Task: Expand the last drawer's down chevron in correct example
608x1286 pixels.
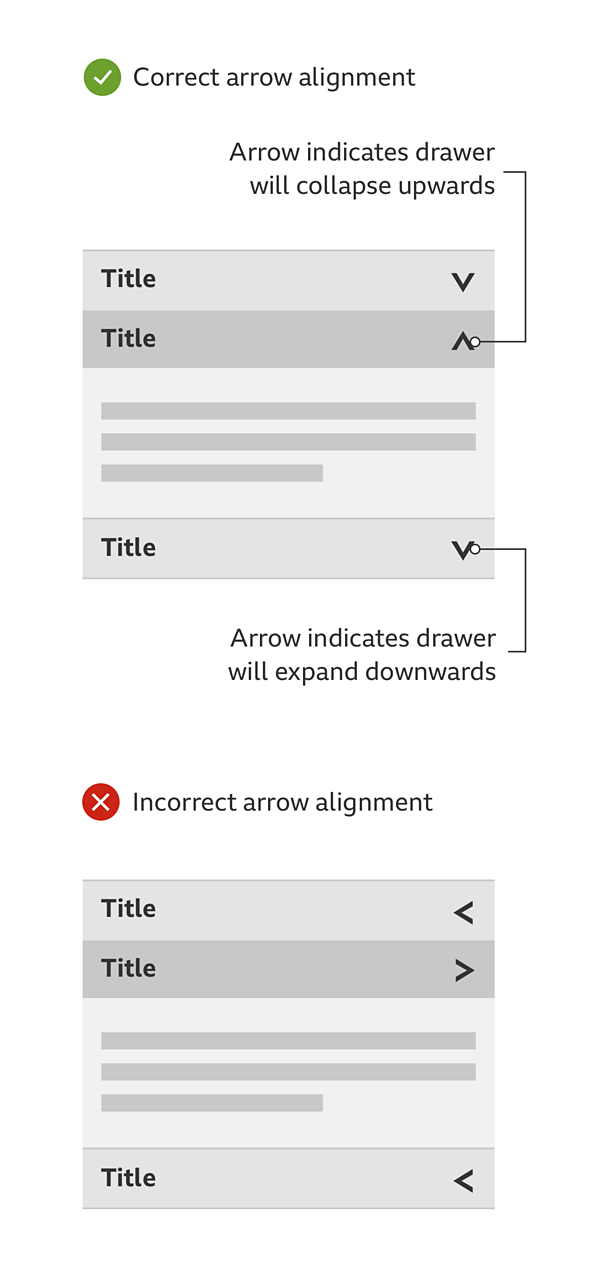Action: pos(461,549)
